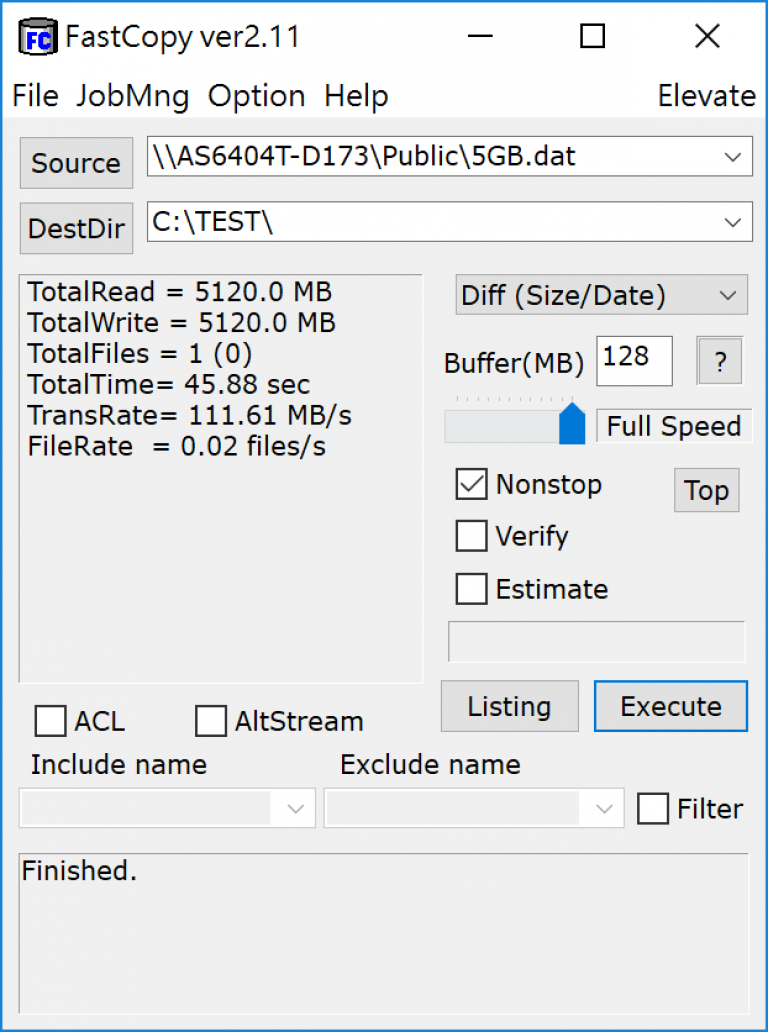Viewport: 768px width, 1032px height.
Task: Expand the Source path dropdown arrow
Action: (732, 157)
